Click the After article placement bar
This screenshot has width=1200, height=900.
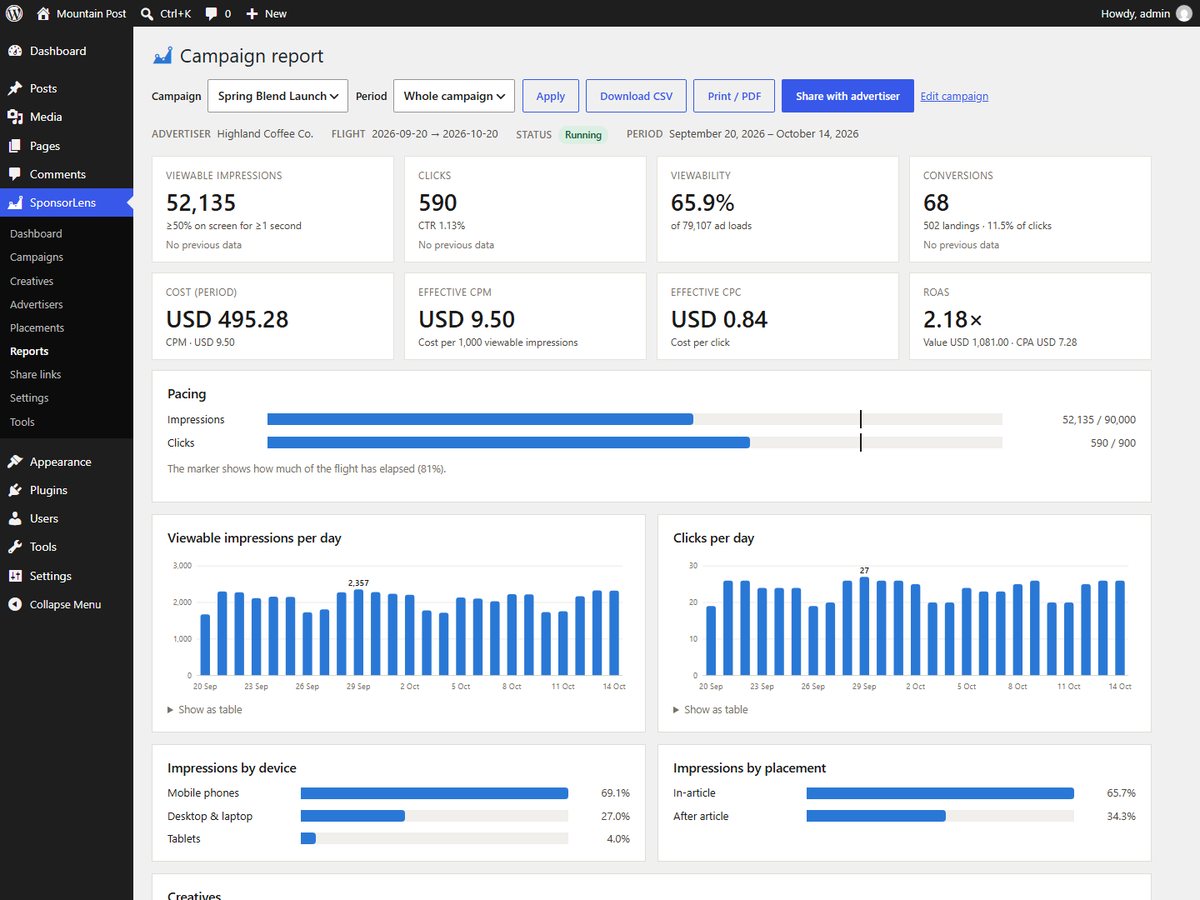(940, 816)
